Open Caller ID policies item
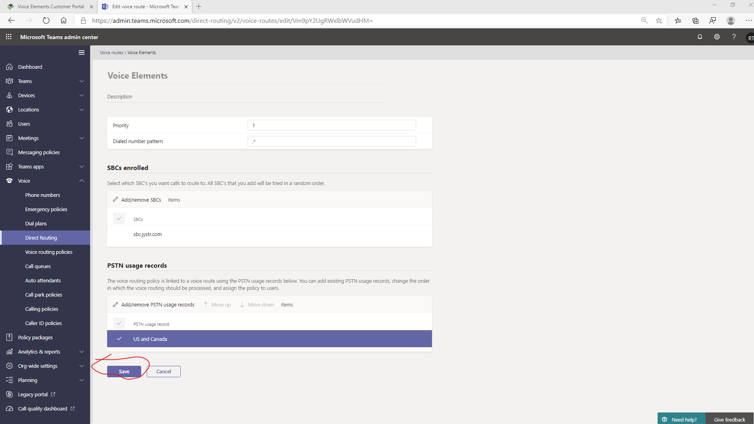754x424 pixels. [43, 323]
